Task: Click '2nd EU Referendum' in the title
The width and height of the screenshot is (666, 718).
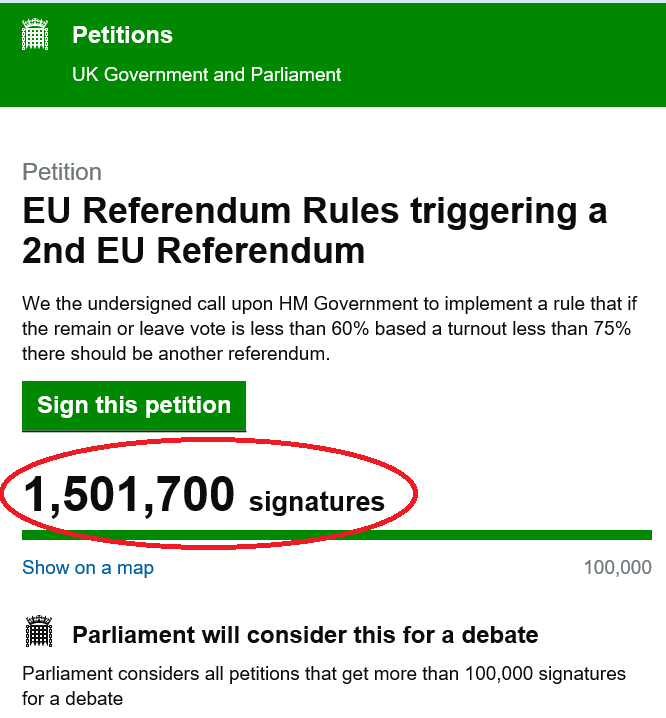Action: (193, 251)
